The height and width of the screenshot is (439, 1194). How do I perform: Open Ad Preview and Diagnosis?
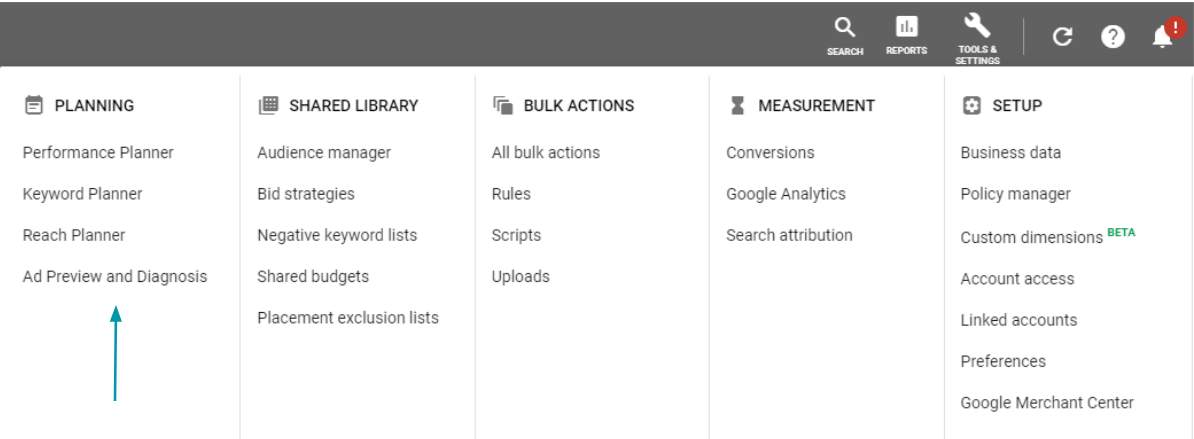[115, 276]
